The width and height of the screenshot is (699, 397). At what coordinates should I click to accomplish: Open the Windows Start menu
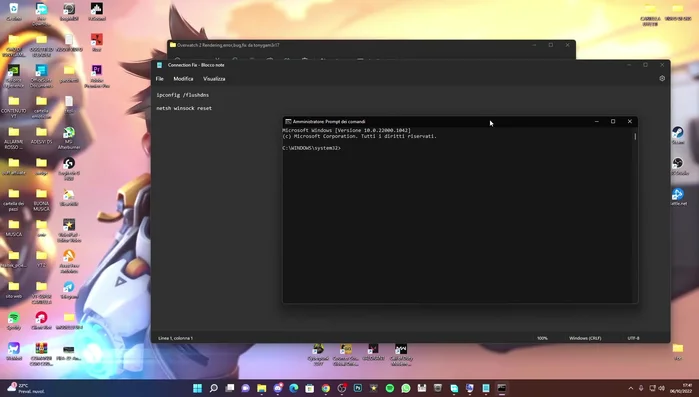(197, 388)
